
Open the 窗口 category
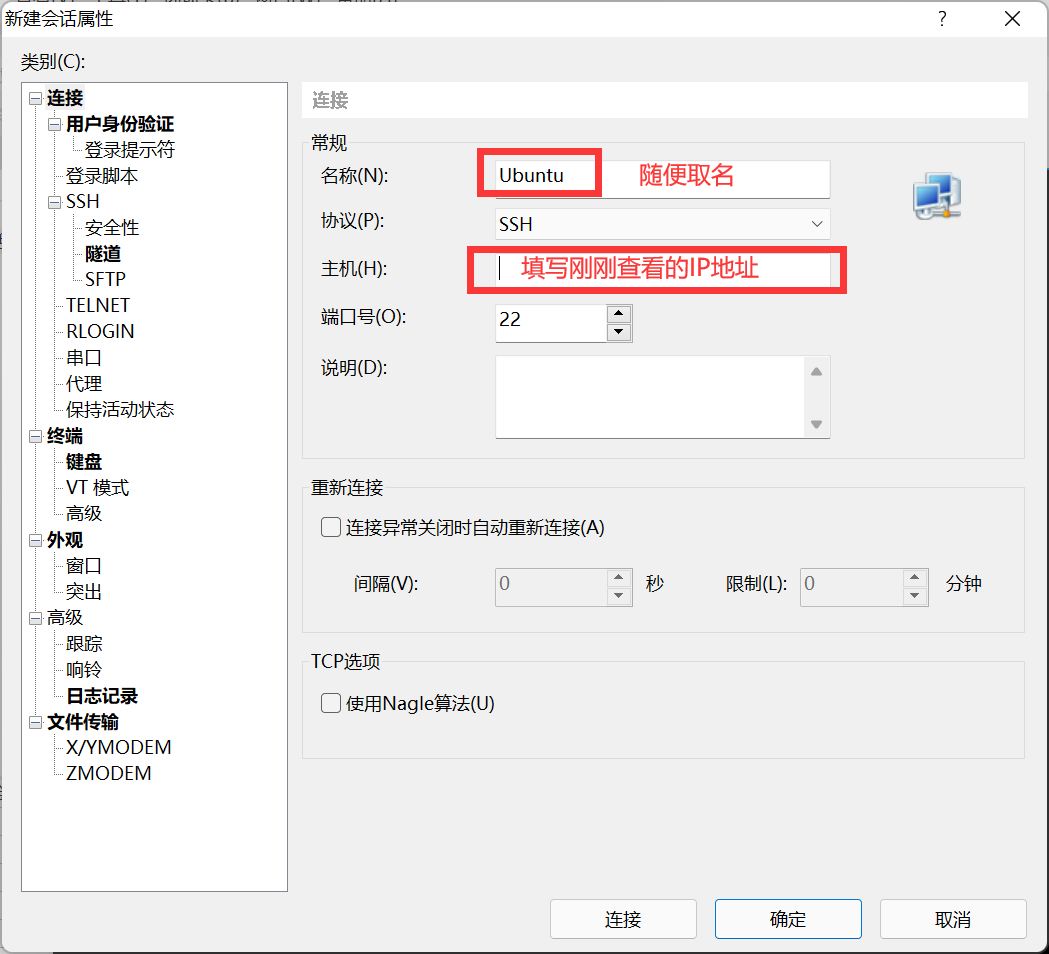point(84,566)
